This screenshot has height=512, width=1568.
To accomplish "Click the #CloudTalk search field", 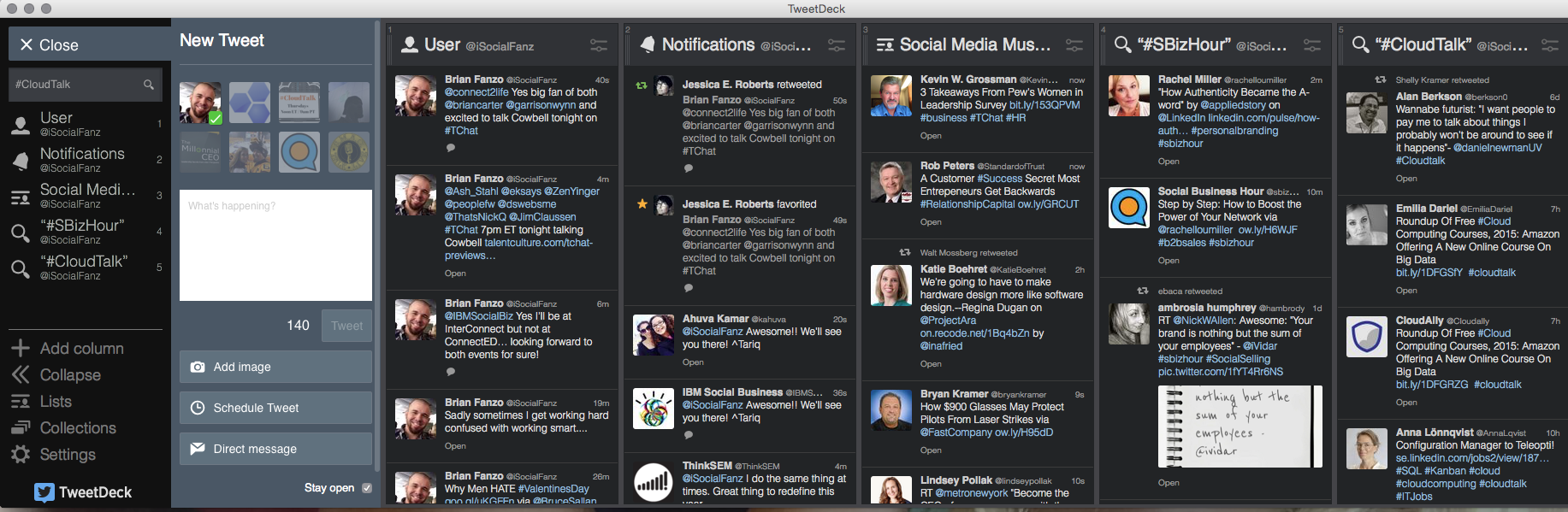I will (x=86, y=85).
